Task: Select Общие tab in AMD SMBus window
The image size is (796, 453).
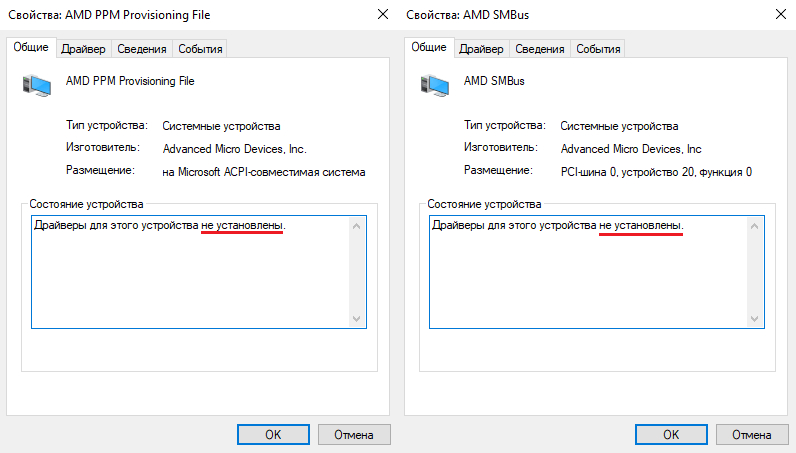Action: [429, 48]
